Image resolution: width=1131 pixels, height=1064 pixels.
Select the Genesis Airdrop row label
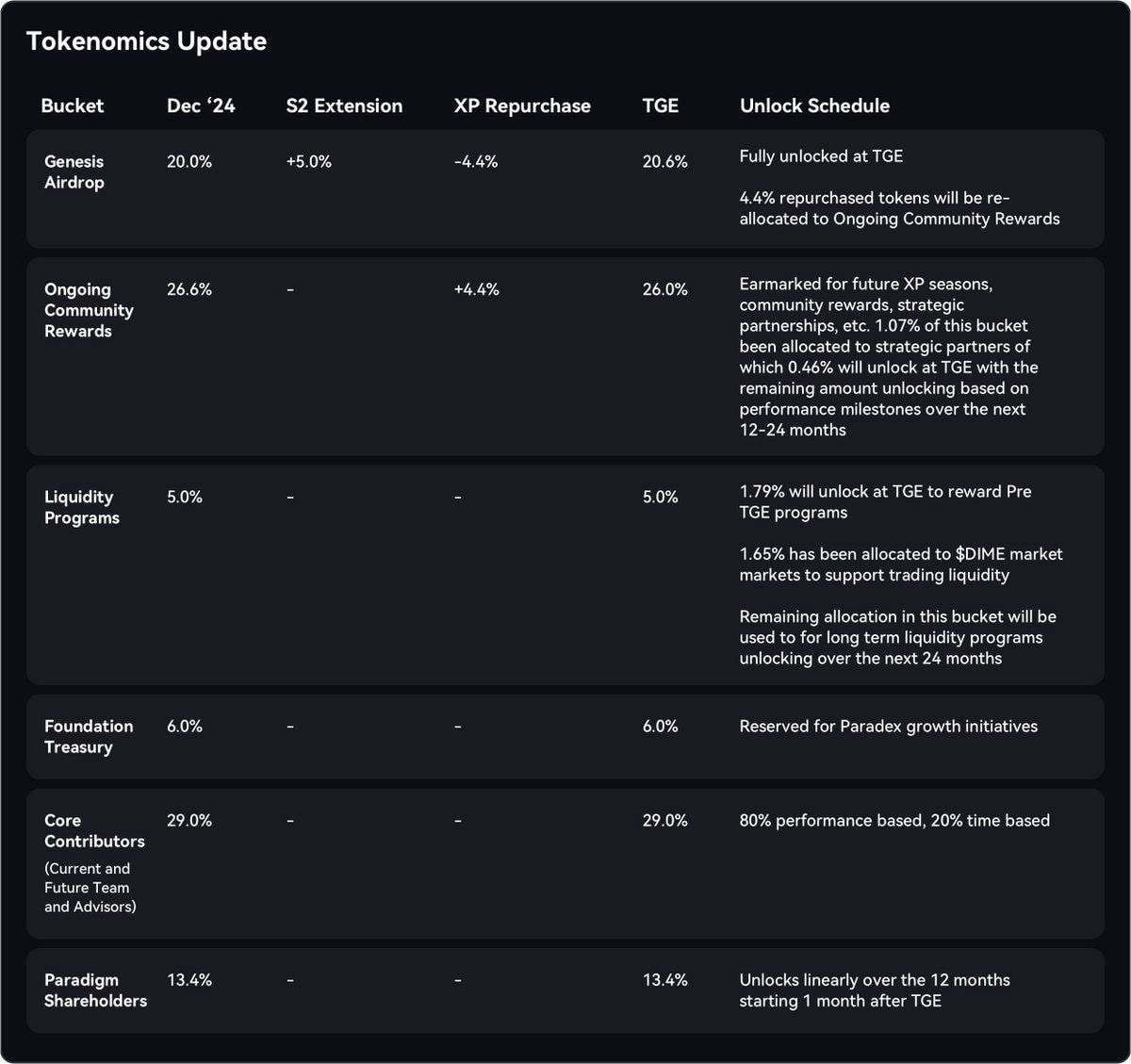click(74, 172)
